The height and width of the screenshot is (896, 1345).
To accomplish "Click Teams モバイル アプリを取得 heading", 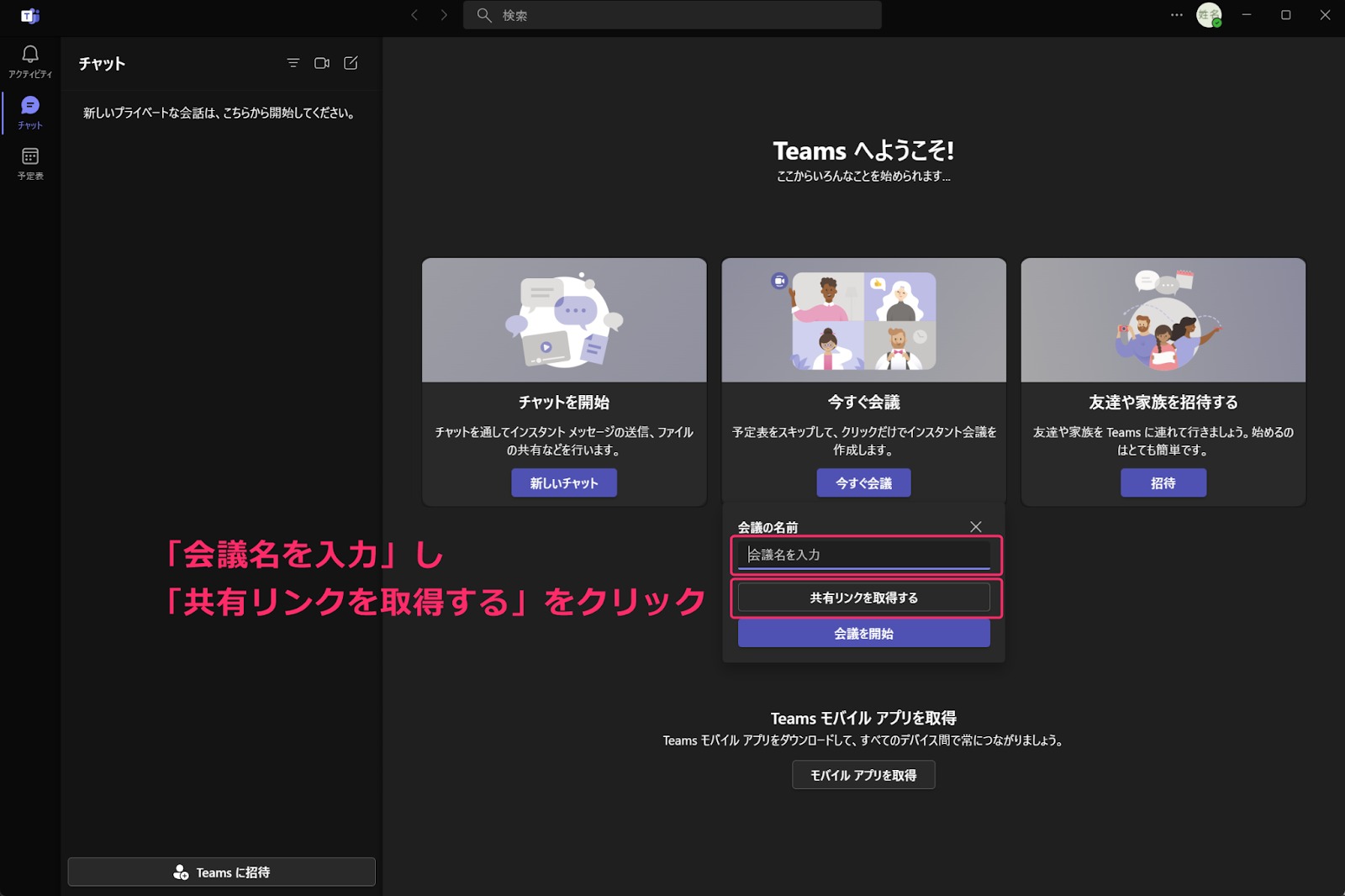I will (x=863, y=719).
